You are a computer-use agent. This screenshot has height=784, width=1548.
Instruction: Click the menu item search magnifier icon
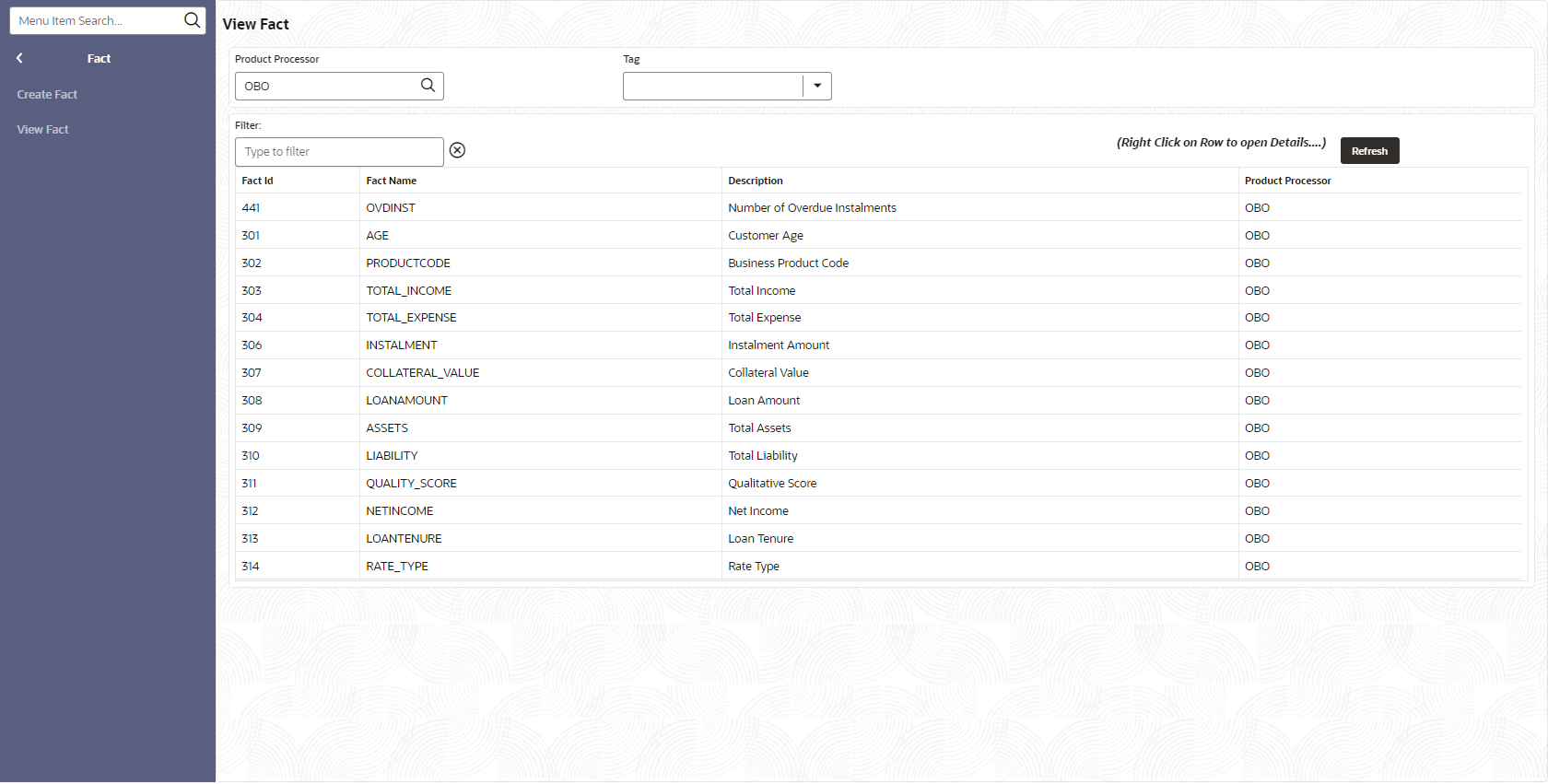192,20
